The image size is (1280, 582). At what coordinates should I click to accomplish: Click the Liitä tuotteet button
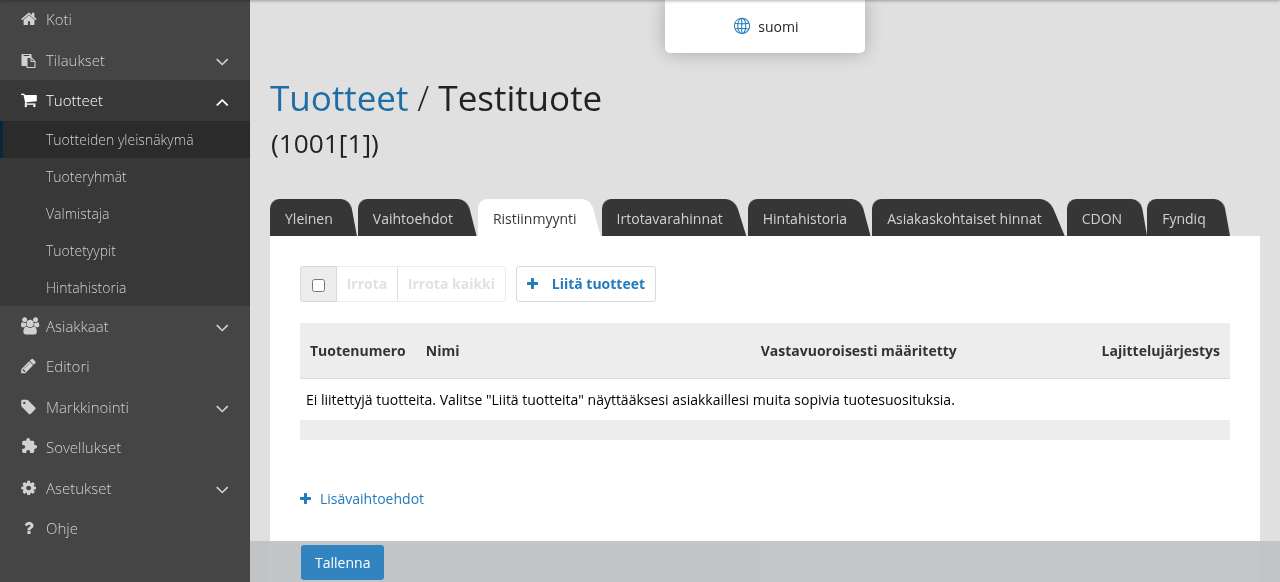(586, 284)
